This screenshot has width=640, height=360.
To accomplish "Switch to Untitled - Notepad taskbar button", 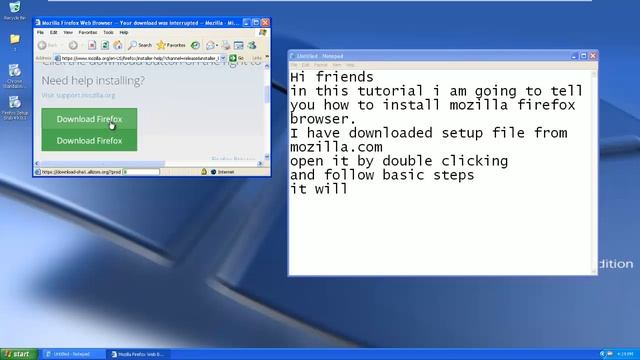I will (x=74, y=354).
